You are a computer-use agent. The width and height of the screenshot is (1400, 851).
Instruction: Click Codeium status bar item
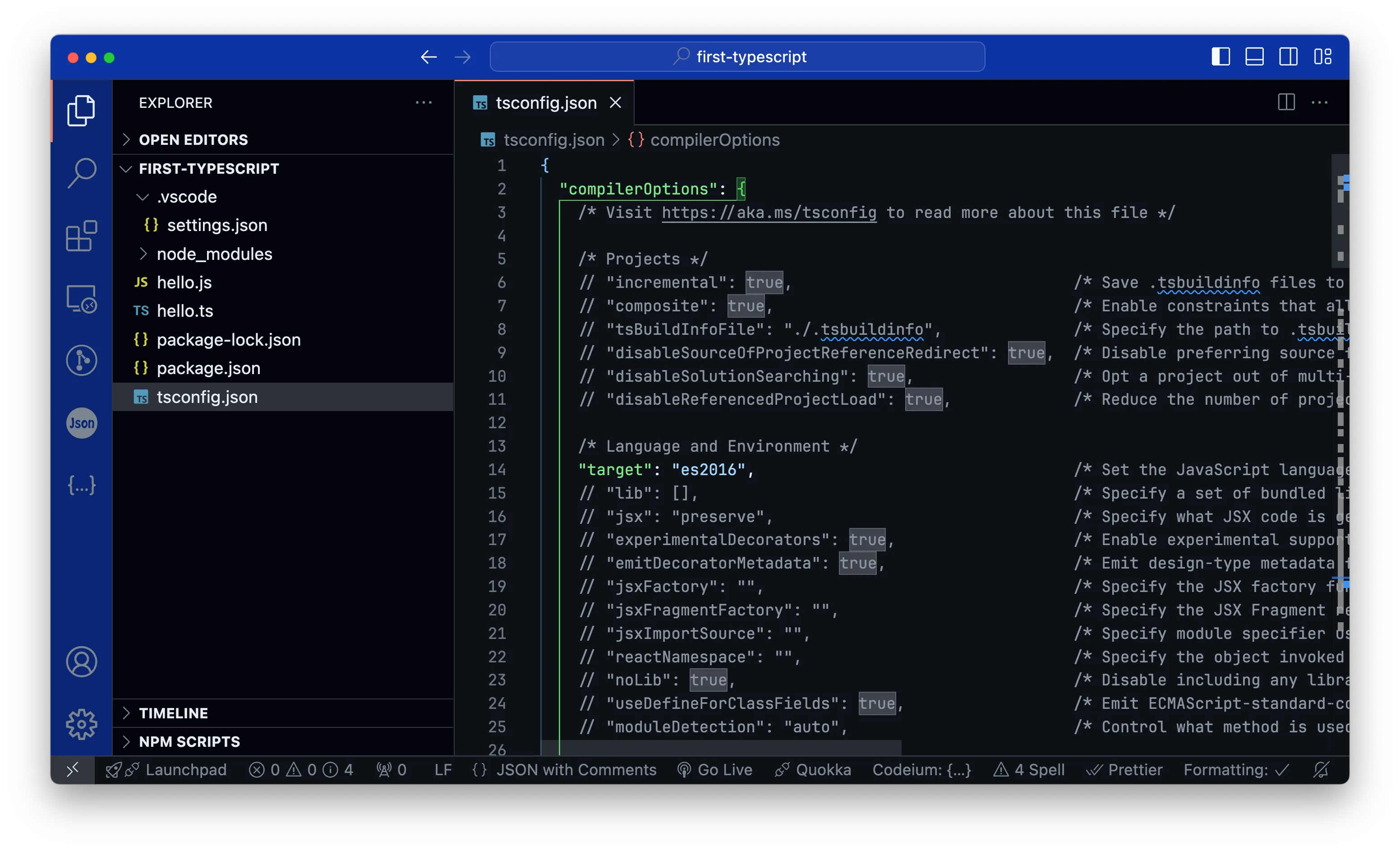(921, 770)
